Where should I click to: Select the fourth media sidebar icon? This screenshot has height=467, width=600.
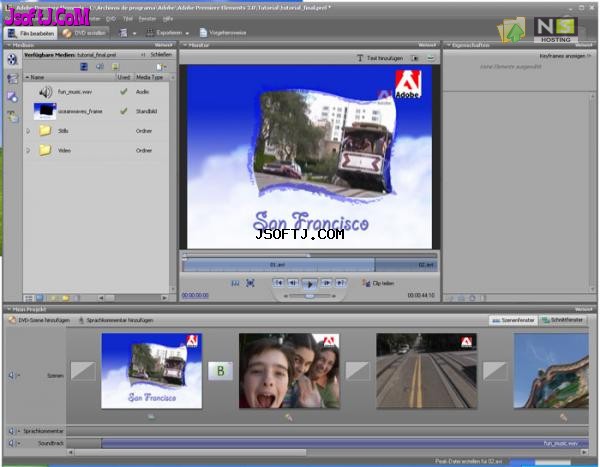12,116
